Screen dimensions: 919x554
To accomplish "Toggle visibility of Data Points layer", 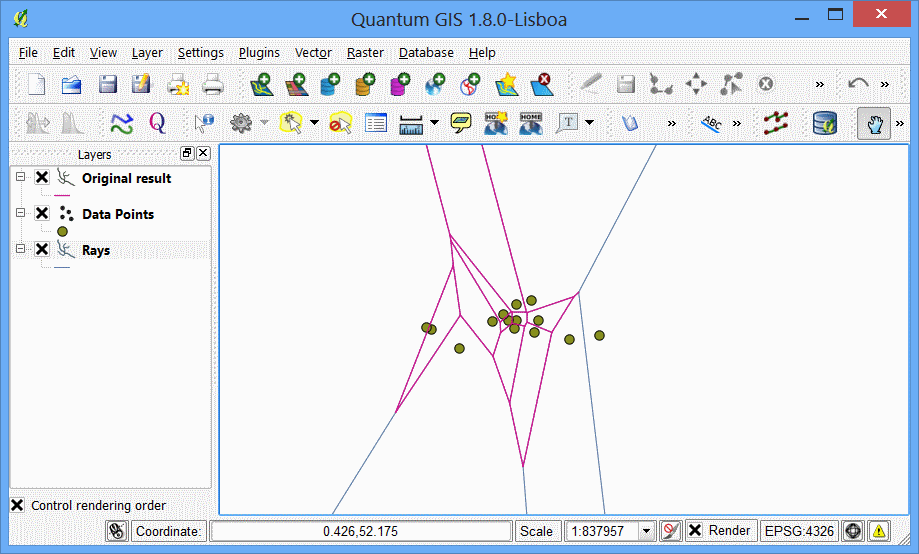I will click(42, 213).
